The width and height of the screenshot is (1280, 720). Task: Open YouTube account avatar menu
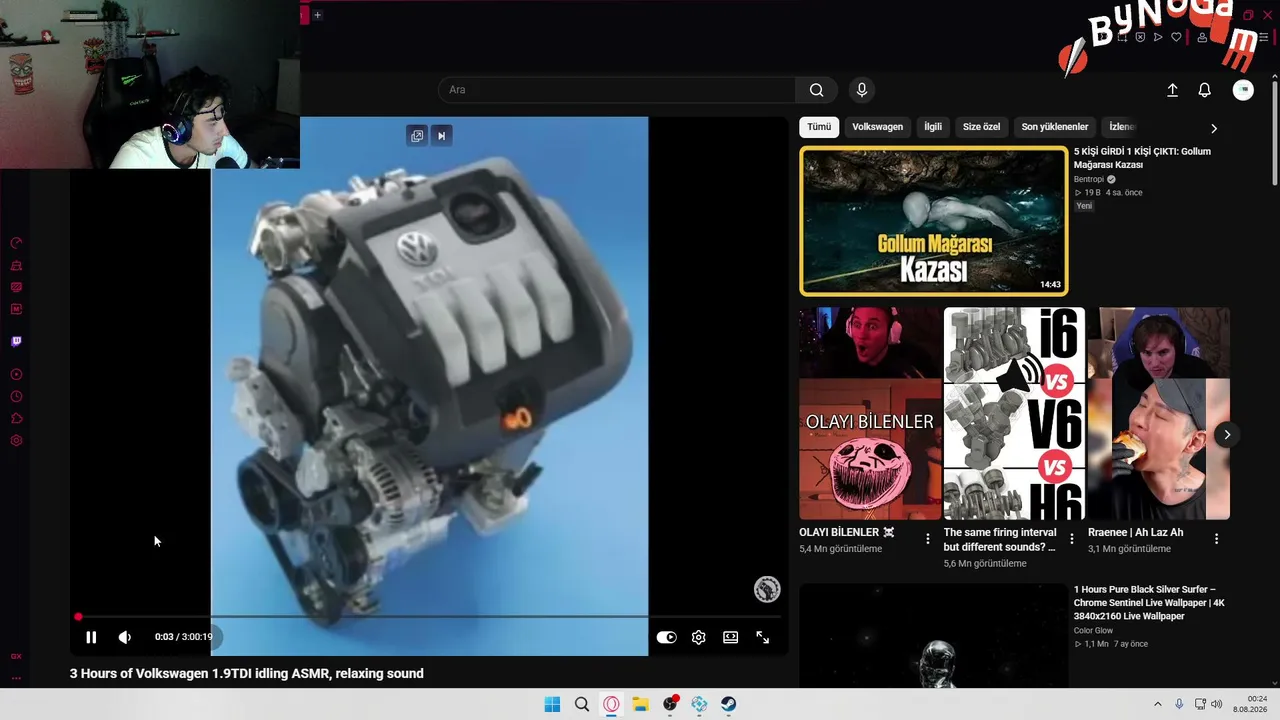1243,90
